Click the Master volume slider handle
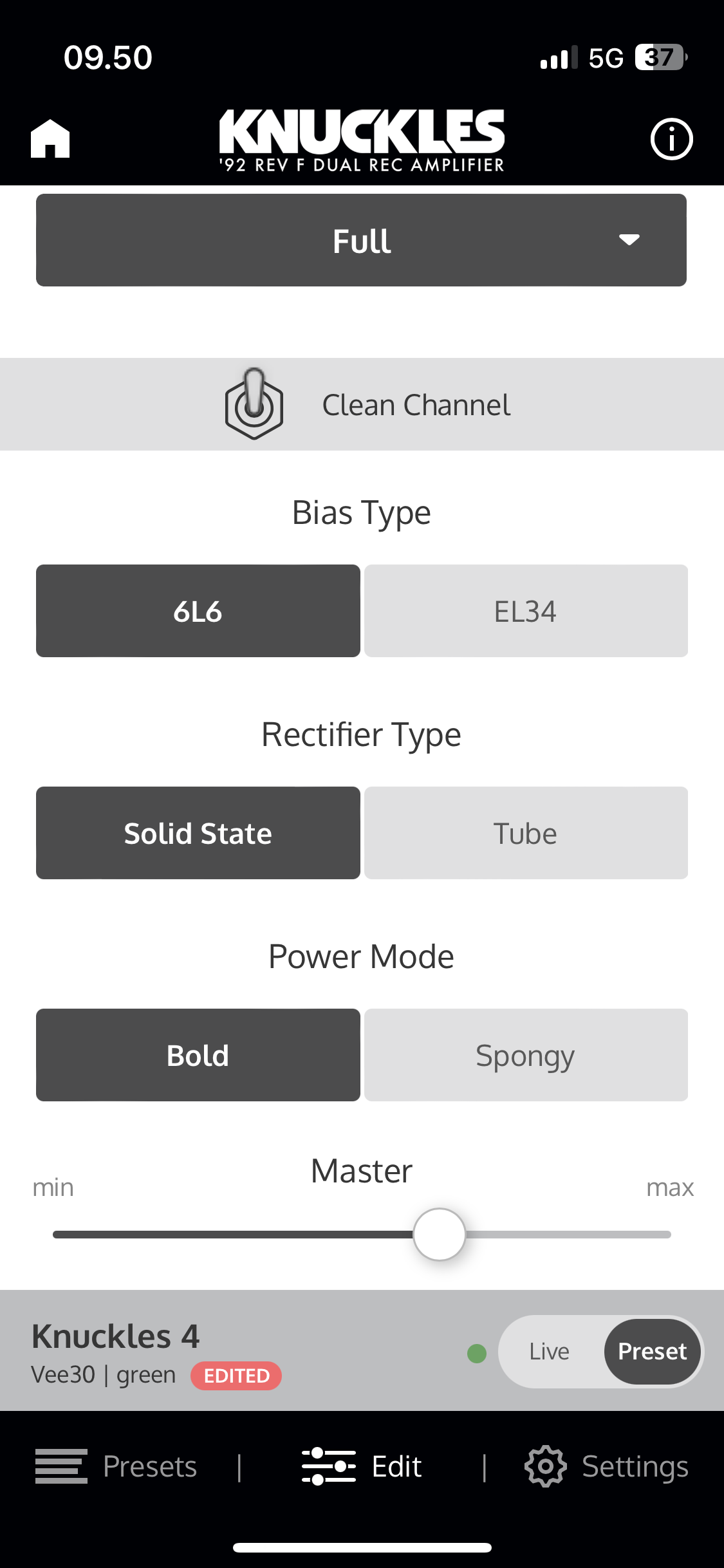724x1568 pixels. [x=440, y=1234]
